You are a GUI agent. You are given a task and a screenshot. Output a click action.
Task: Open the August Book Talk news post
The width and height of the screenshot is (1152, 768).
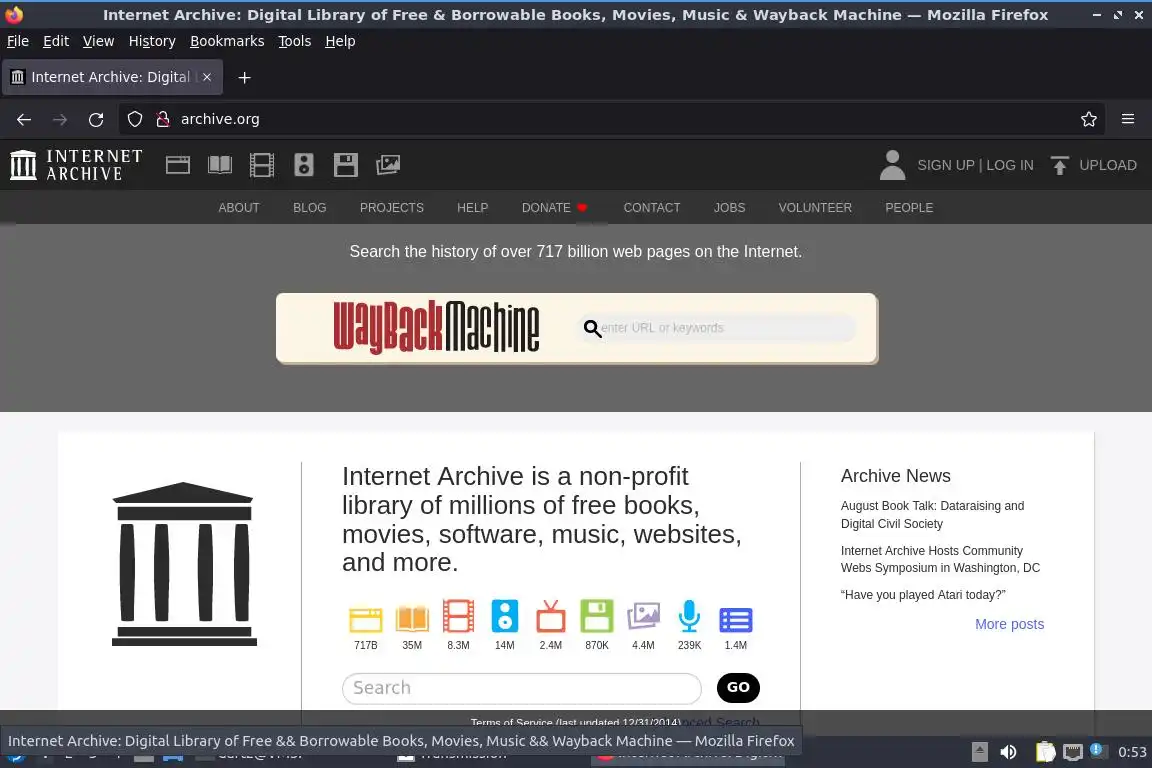[932, 514]
